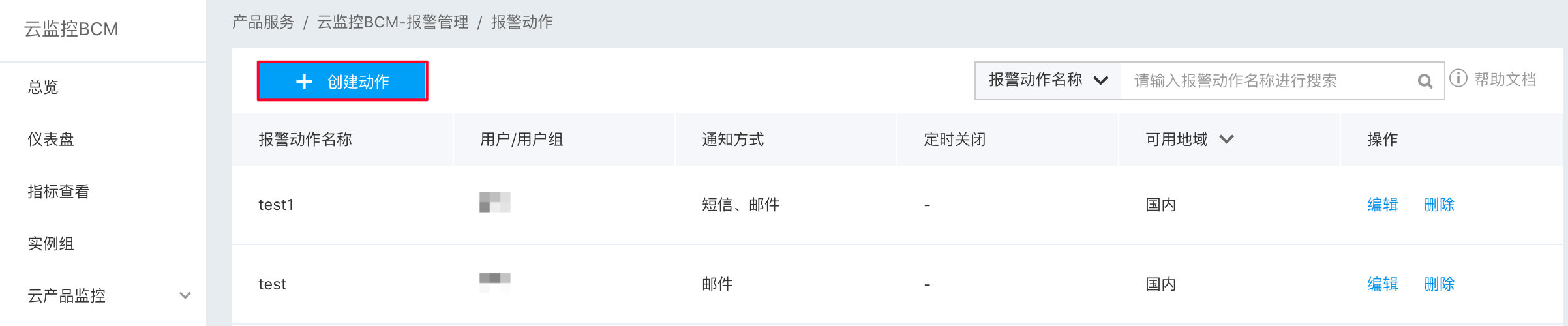Expand the 可用地域 column filter arrow
The image size is (1568, 326).
pyautogui.click(x=1226, y=139)
